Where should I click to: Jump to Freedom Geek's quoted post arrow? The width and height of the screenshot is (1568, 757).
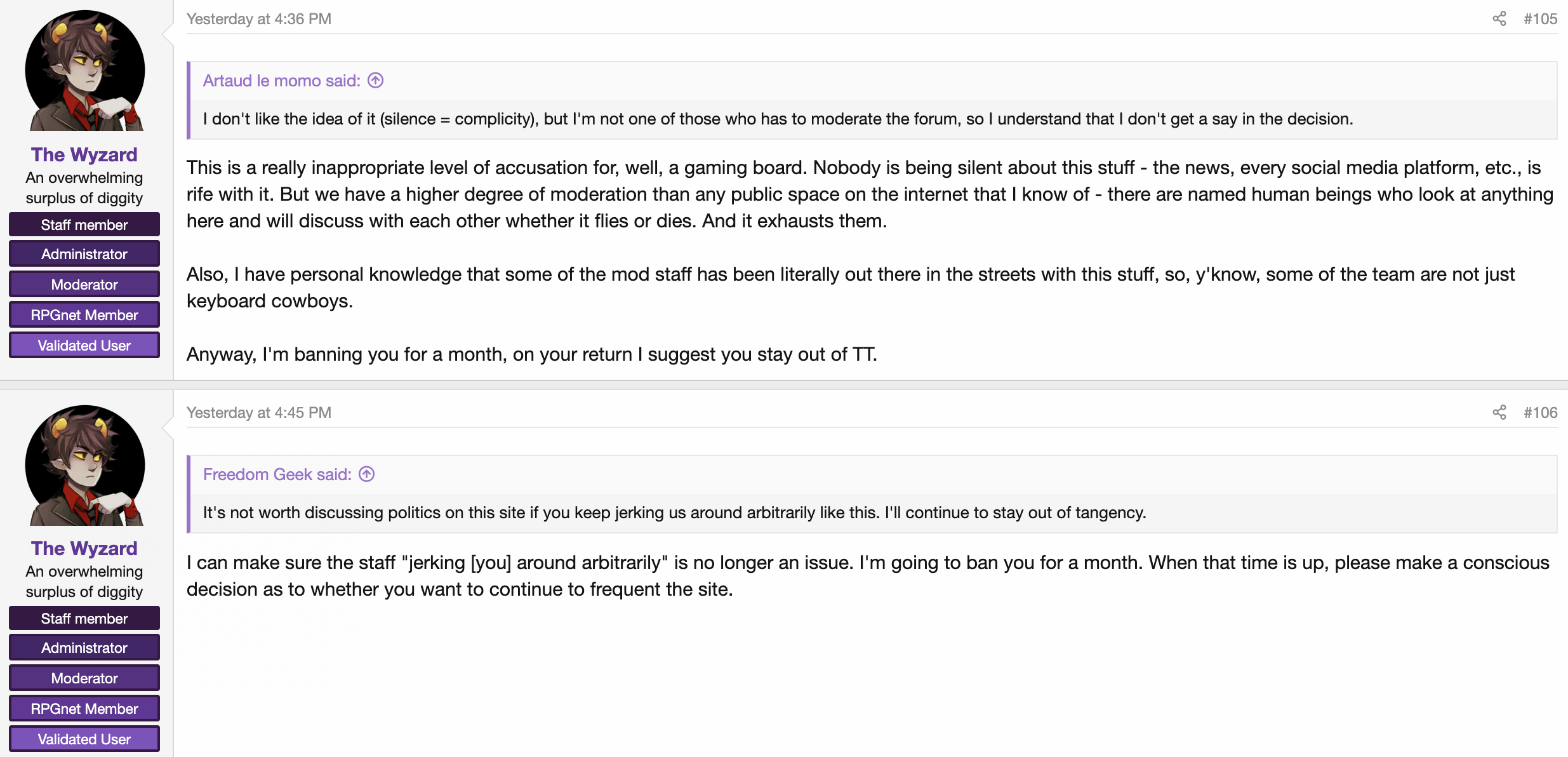pyautogui.click(x=367, y=474)
